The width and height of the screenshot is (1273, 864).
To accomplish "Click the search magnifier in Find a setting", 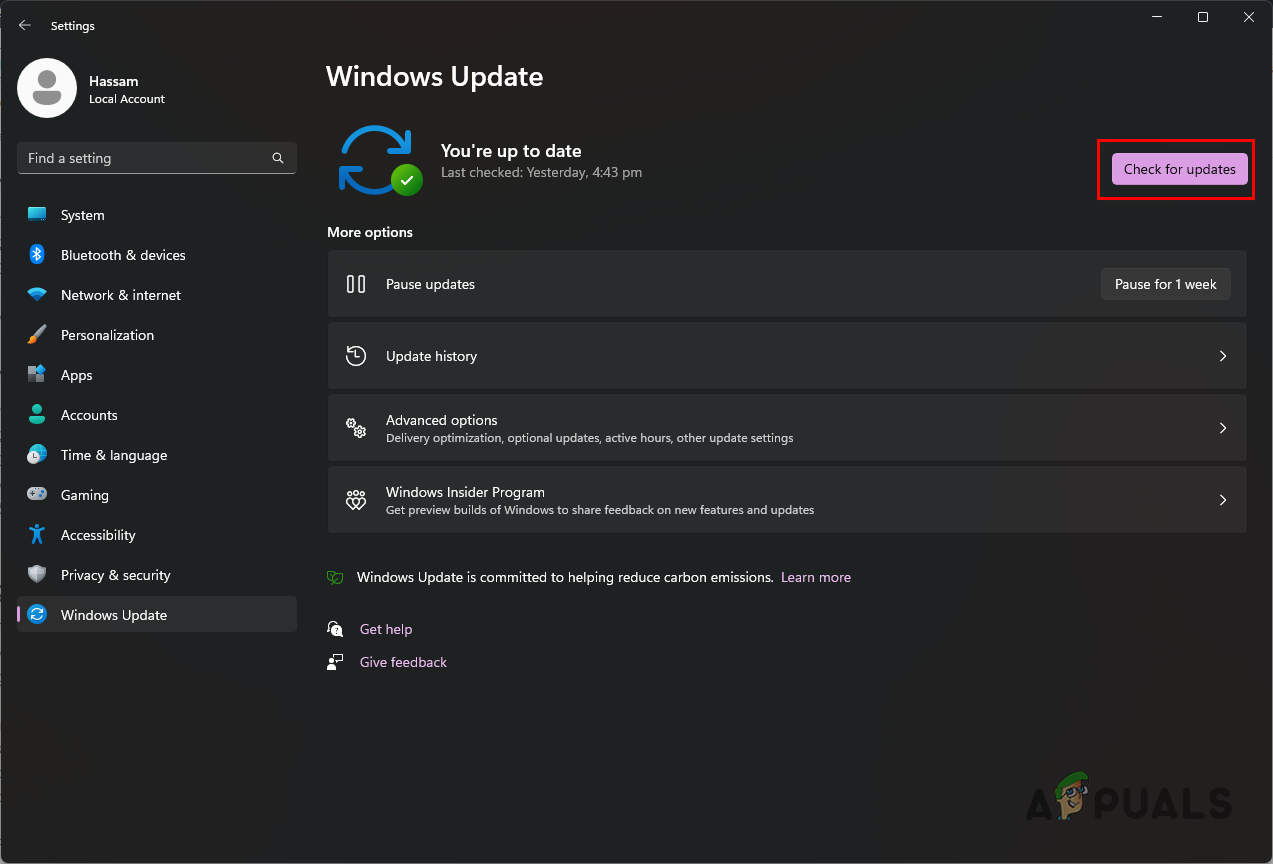I will click(277, 157).
